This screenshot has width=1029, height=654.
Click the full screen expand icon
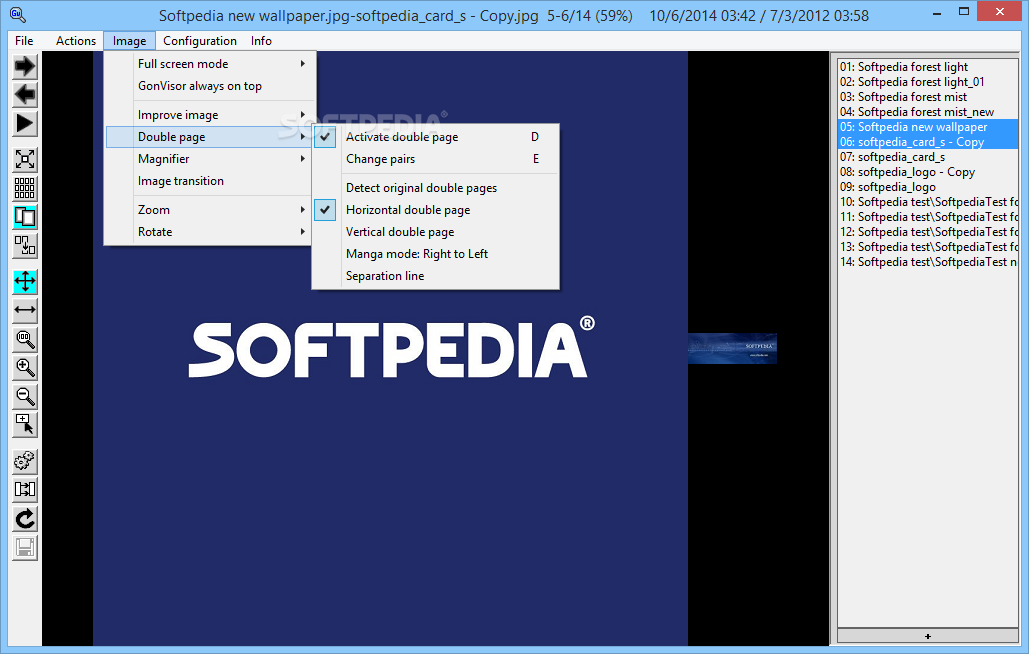pyautogui.click(x=25, y=159)
